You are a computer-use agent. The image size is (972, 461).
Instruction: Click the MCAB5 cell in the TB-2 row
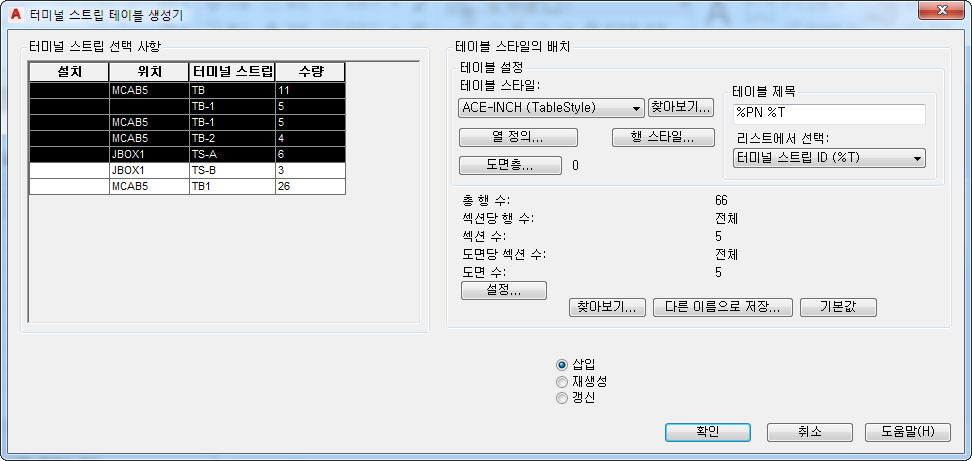click(149, 138)
